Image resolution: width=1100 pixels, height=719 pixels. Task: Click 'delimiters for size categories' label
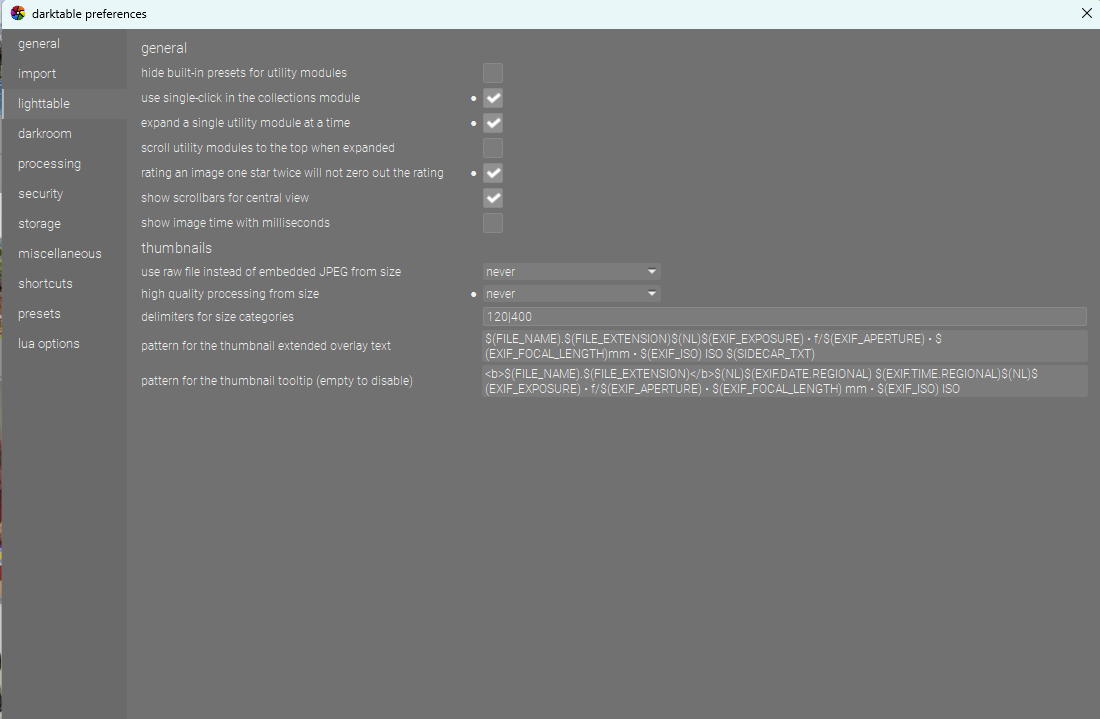(217, 316)
